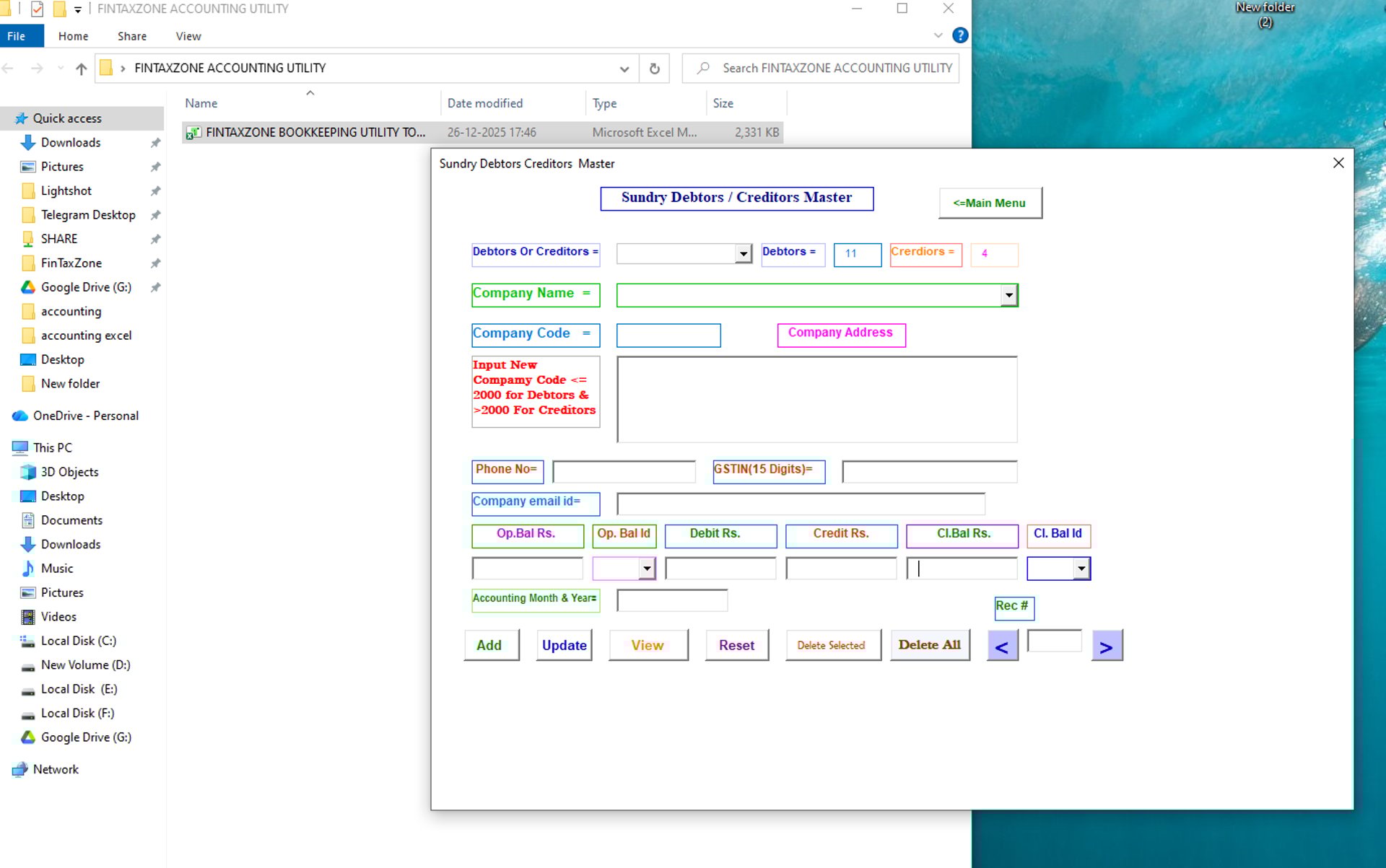Image resolution: width=1386 pixels, height=868 pixels.
Task: Click the Company Code input field
Action: [668, 336]
